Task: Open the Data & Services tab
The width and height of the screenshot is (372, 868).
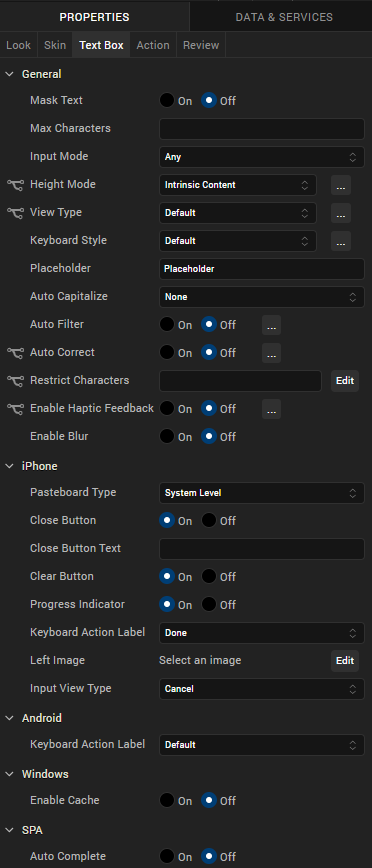Action: pos(284,17)
